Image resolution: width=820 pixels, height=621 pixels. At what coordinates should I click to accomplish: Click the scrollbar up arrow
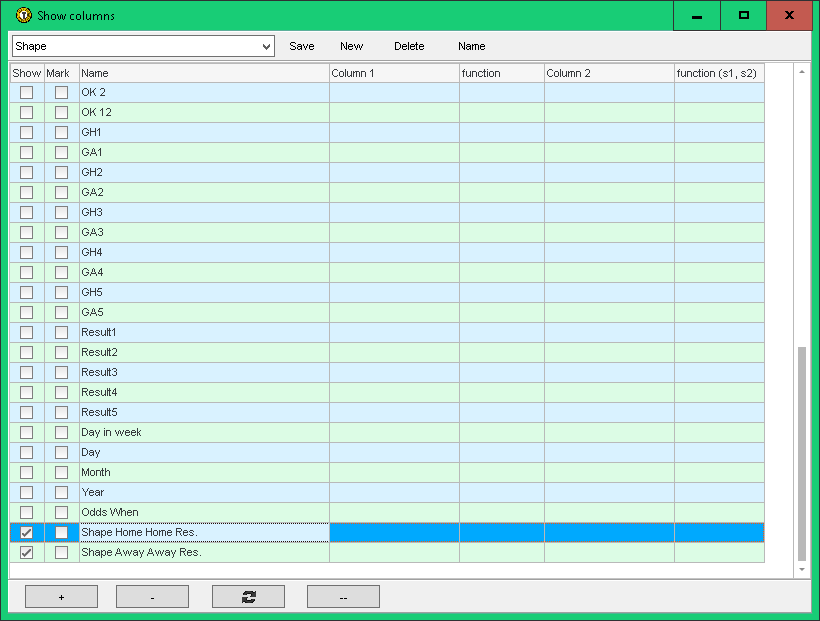802,72
